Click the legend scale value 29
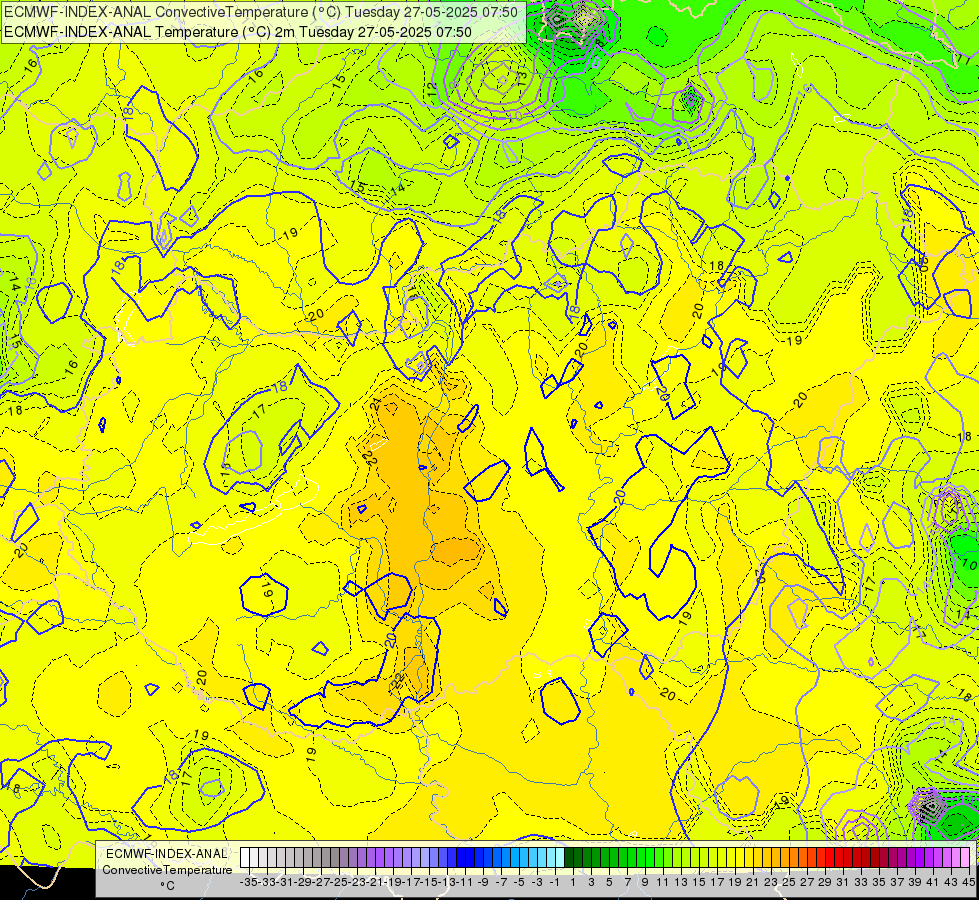979x900 pixels. tap(825, 882)
